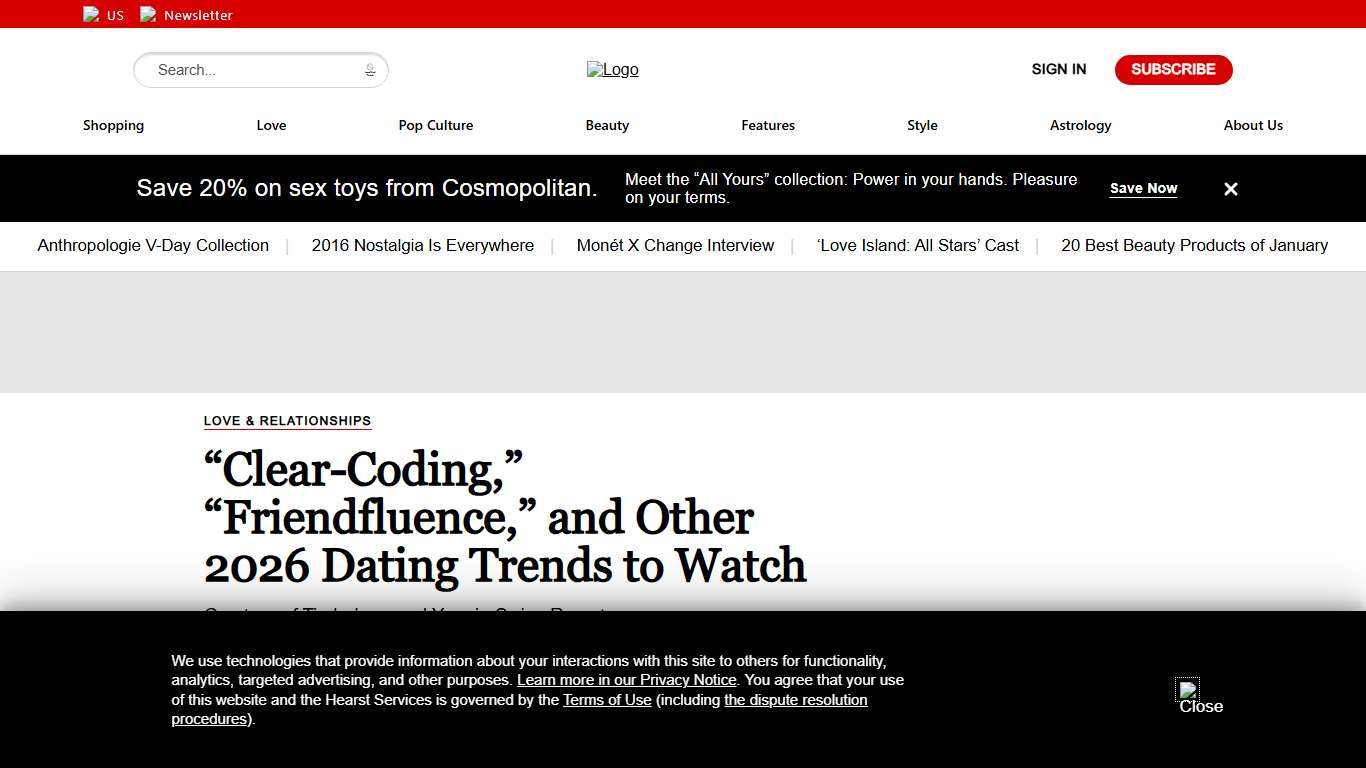
Task: Open the Anthropologie V-Day Collection link
Action: coord(152,245)
